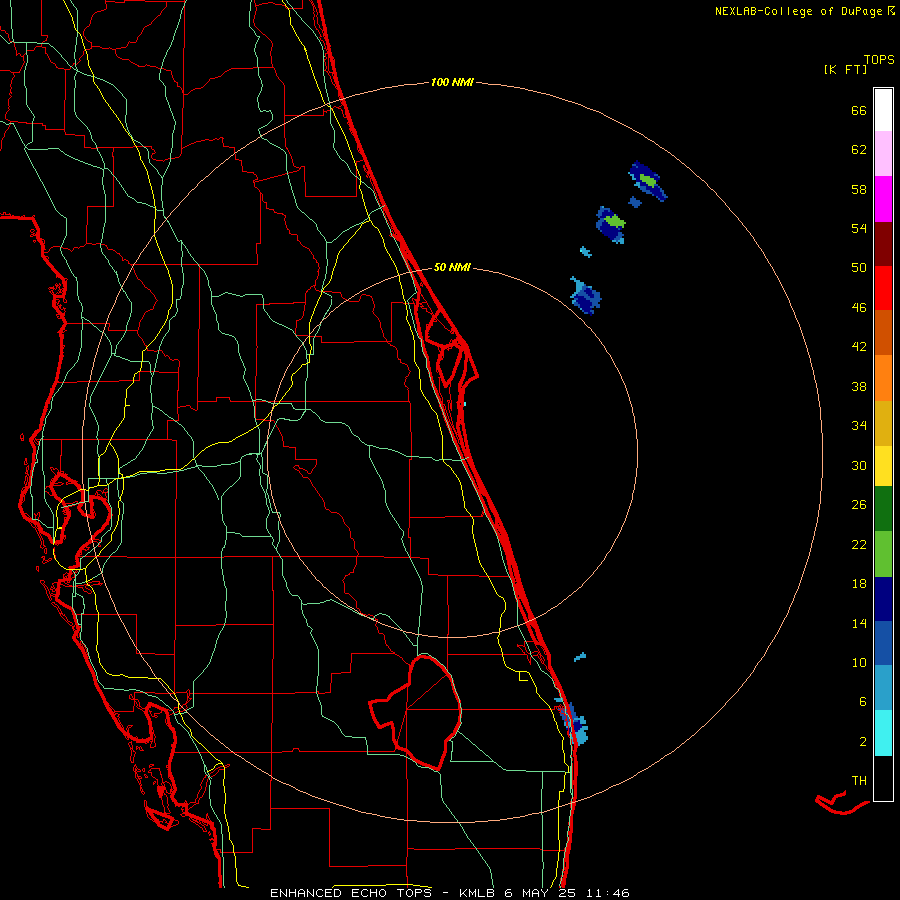The image size is (900, 900).
Task: Click the 'NEXLAB-College of DuPage' credit text
Action: pyautogui.click(x=798, y=11)
